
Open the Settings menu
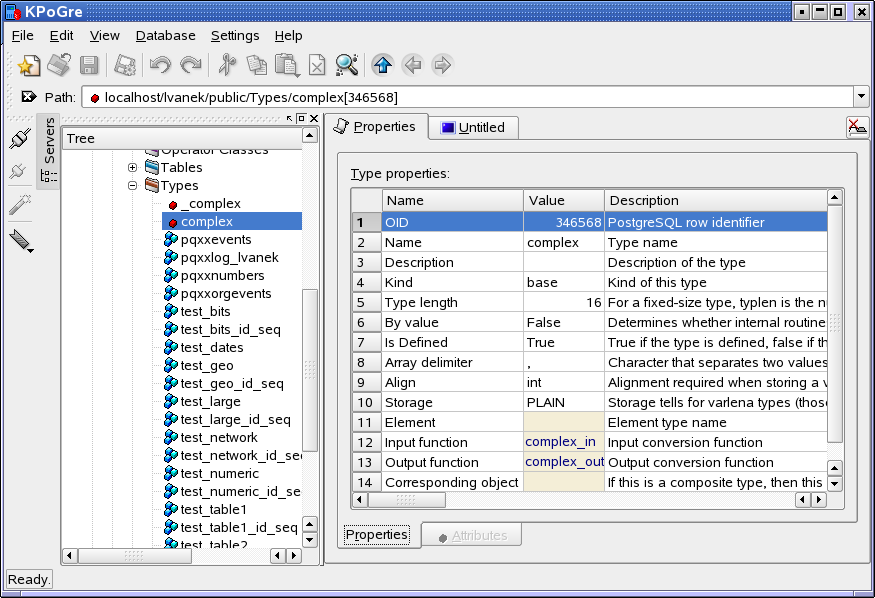[234, 35]
